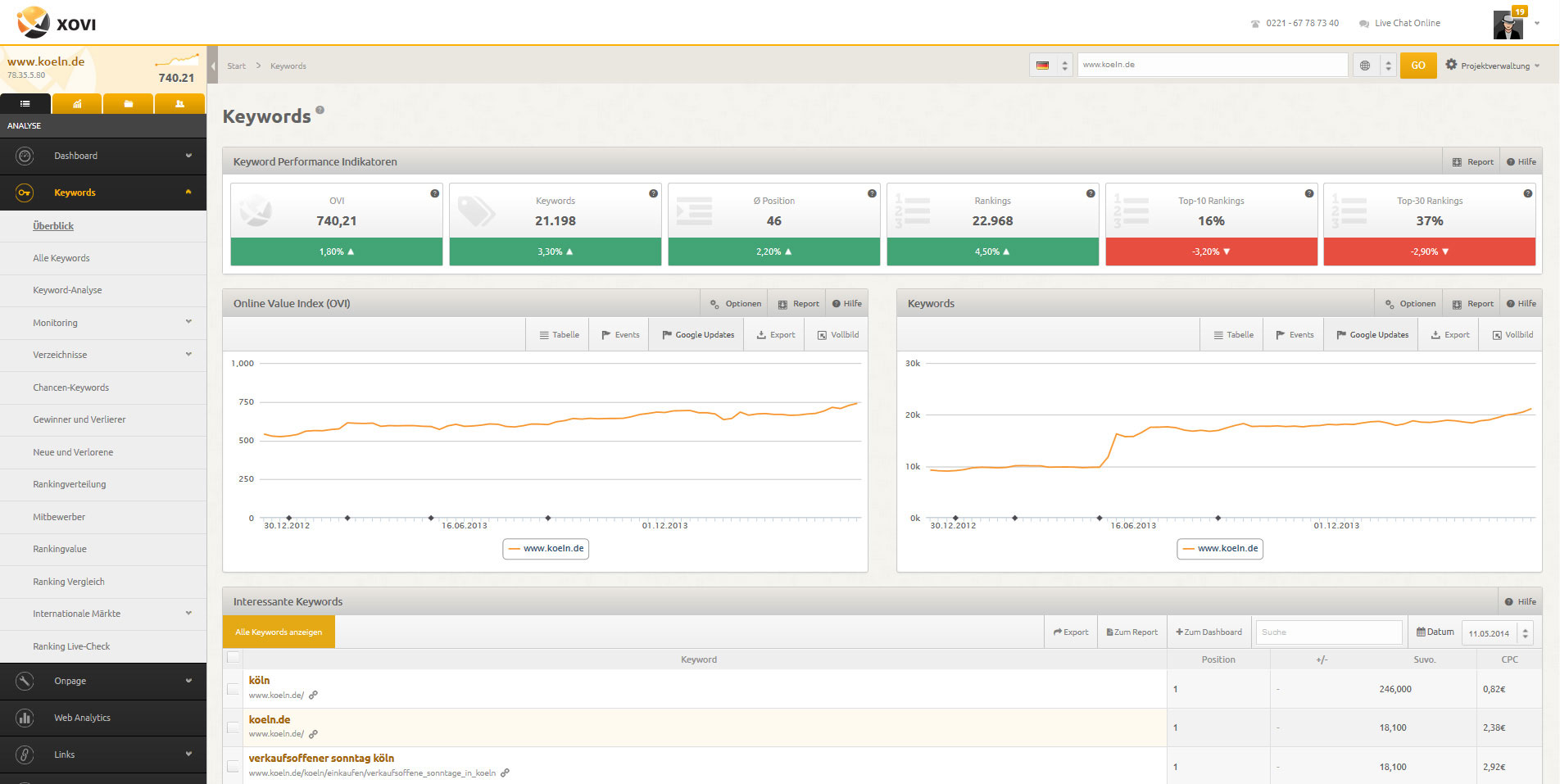Screen dimensions: 1560x784
Task: Click the Suche field in Interessante Keywords
Action: click(x=1328, y=632)
